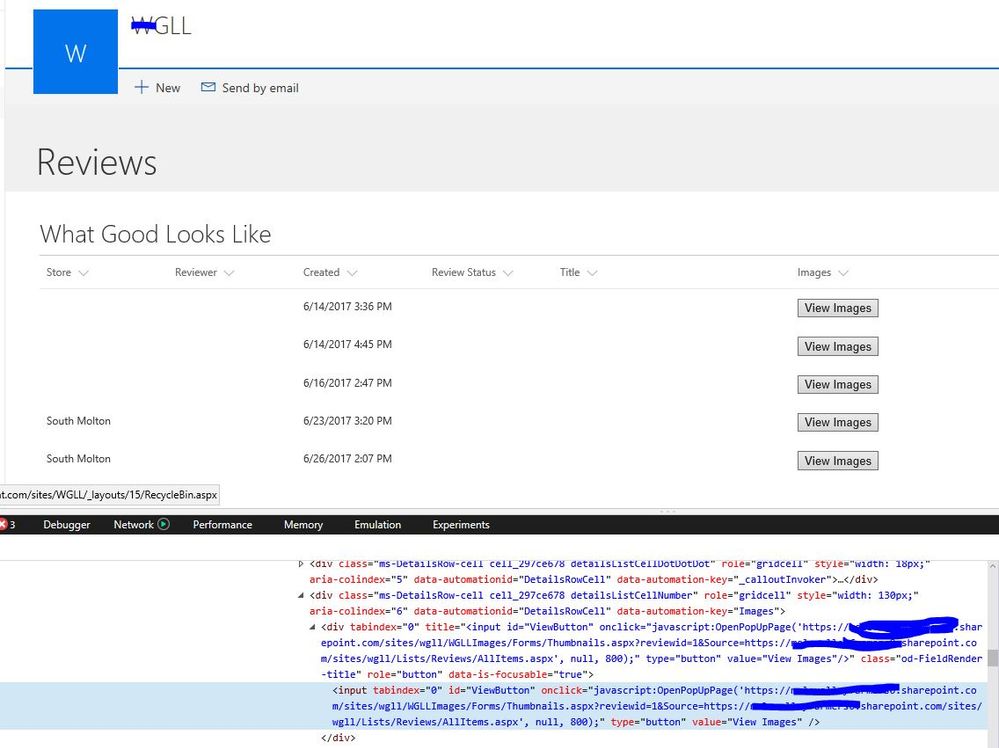999x748 pixels.
Task: Click the DOM explorer vertical scrollbar thumb
Action: click(x=993, y=658)
